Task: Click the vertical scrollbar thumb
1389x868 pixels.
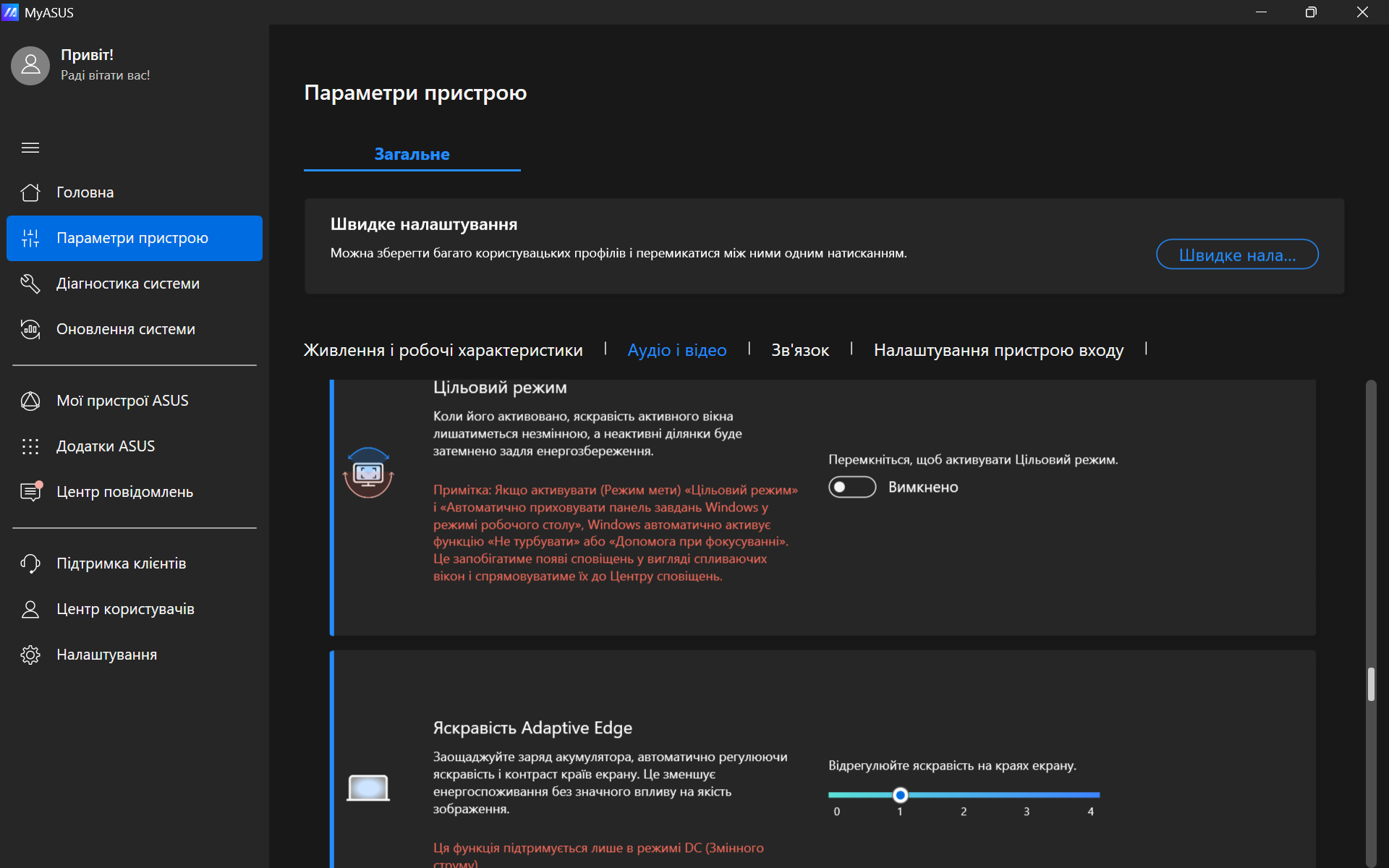Action: pos(1370,684)
